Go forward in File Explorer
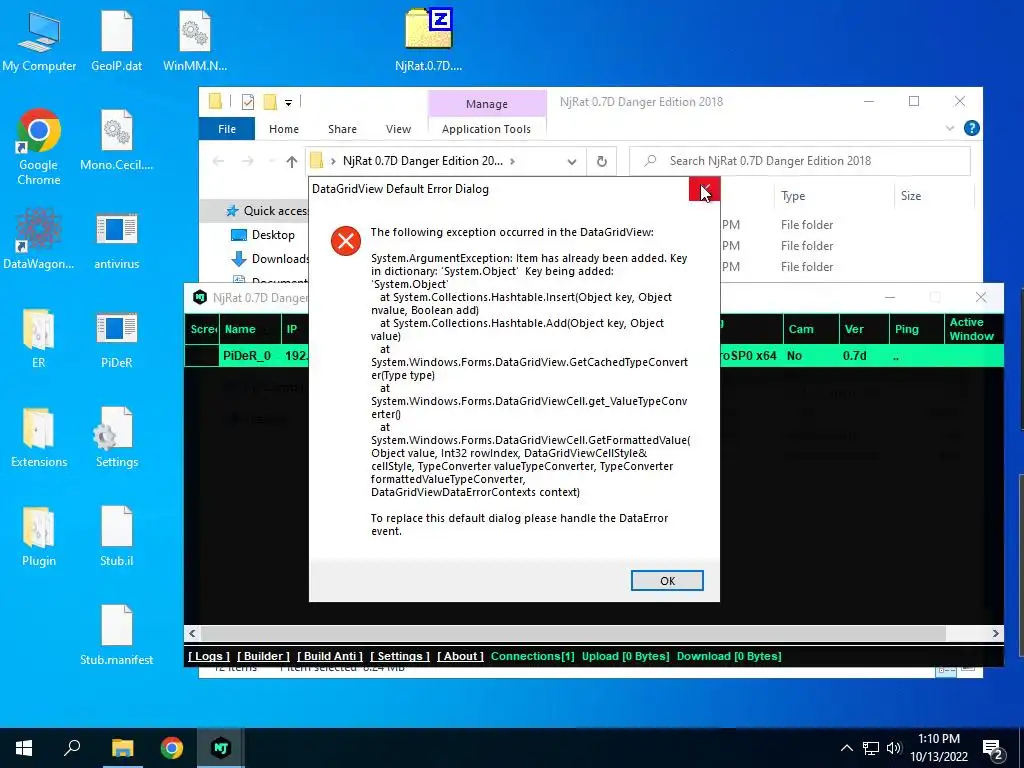Screen dimensions: 1024x768 [x=247, y=161]
